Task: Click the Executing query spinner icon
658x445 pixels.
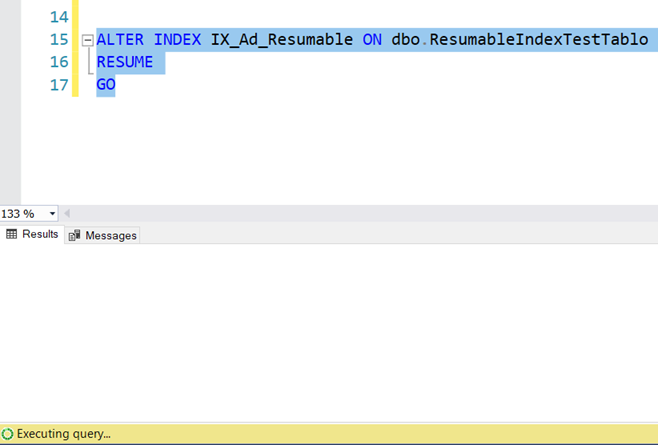Action: (8, 434)
